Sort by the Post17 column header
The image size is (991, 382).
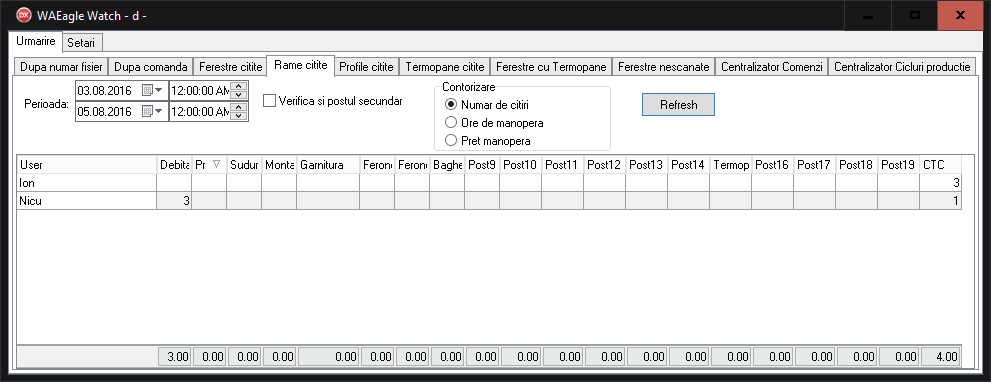(x=815, y=164)
